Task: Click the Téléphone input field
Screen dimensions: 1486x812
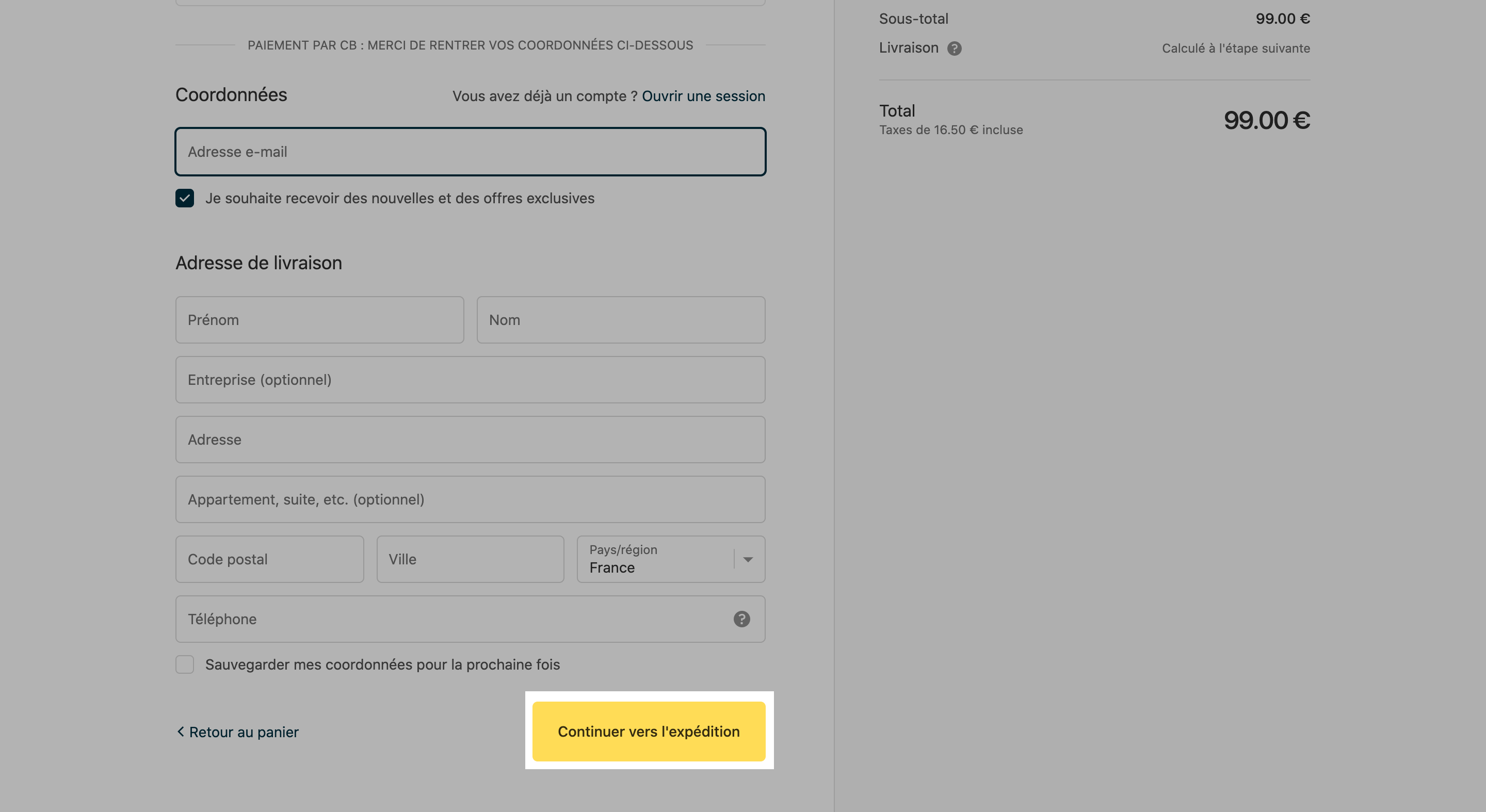Action: coord(470,619)
